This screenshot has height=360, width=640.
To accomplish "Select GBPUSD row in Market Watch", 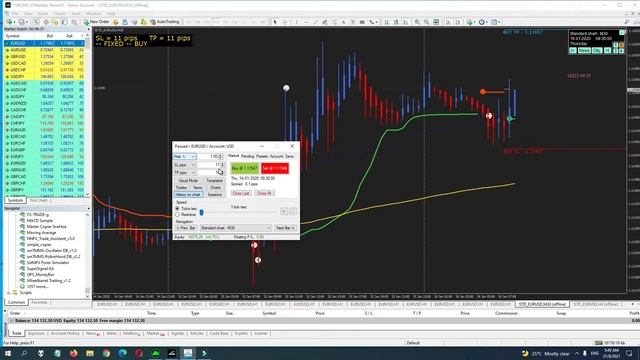I will pos(44,56).
